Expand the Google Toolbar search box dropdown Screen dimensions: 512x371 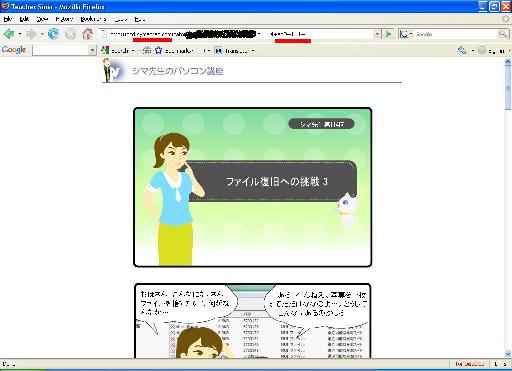pyautogui.click(x=92, y=51)
